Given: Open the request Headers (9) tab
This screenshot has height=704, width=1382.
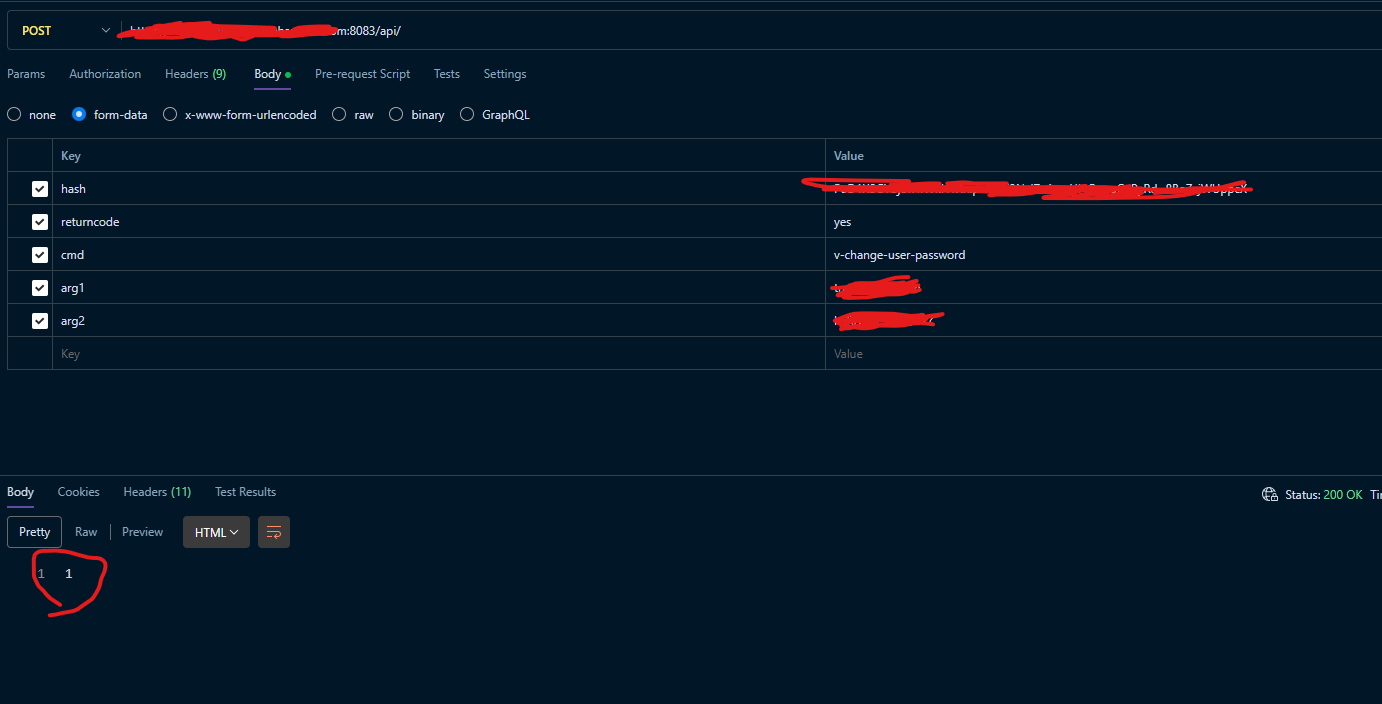Looking at the screenshot, I should (195, 74).
